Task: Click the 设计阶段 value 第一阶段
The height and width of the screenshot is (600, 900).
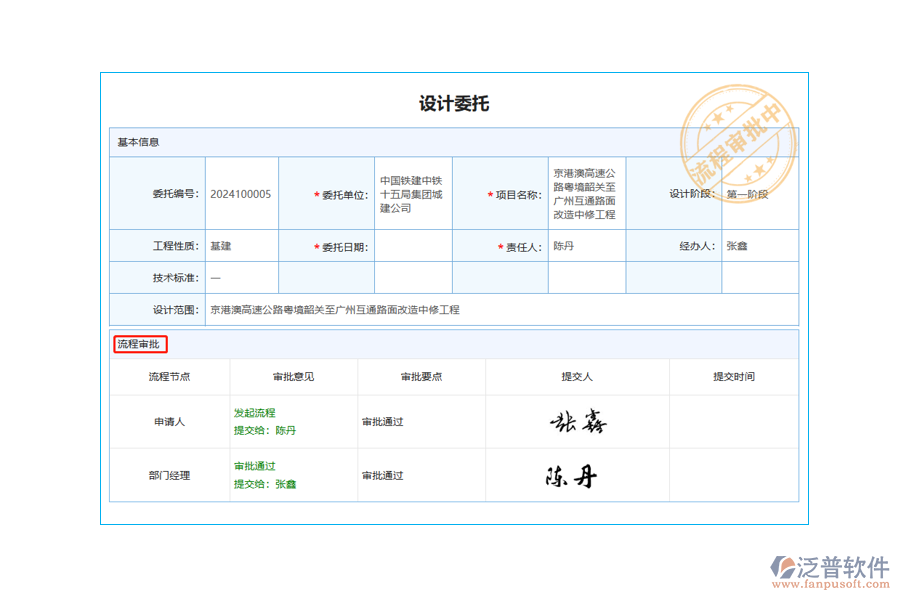Action: [748, 194]
